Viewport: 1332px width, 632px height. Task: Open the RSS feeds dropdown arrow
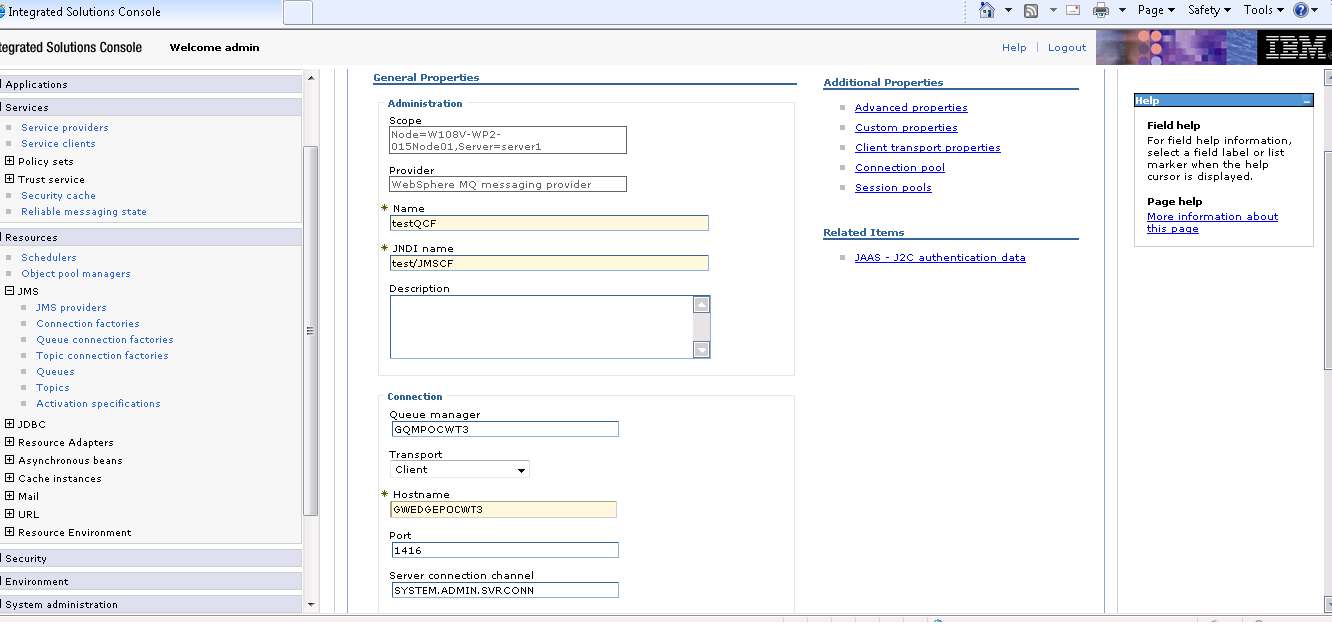click(1053, 11)
